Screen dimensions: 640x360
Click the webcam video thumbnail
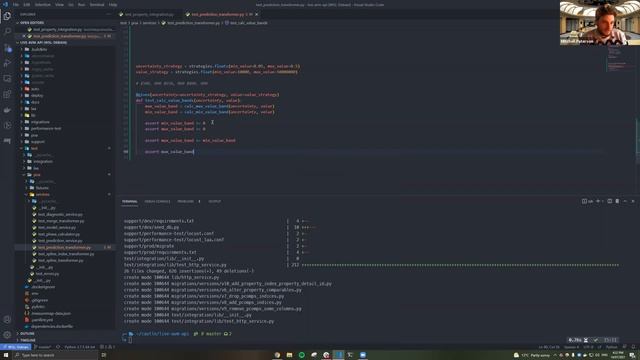tap(600, 22)
